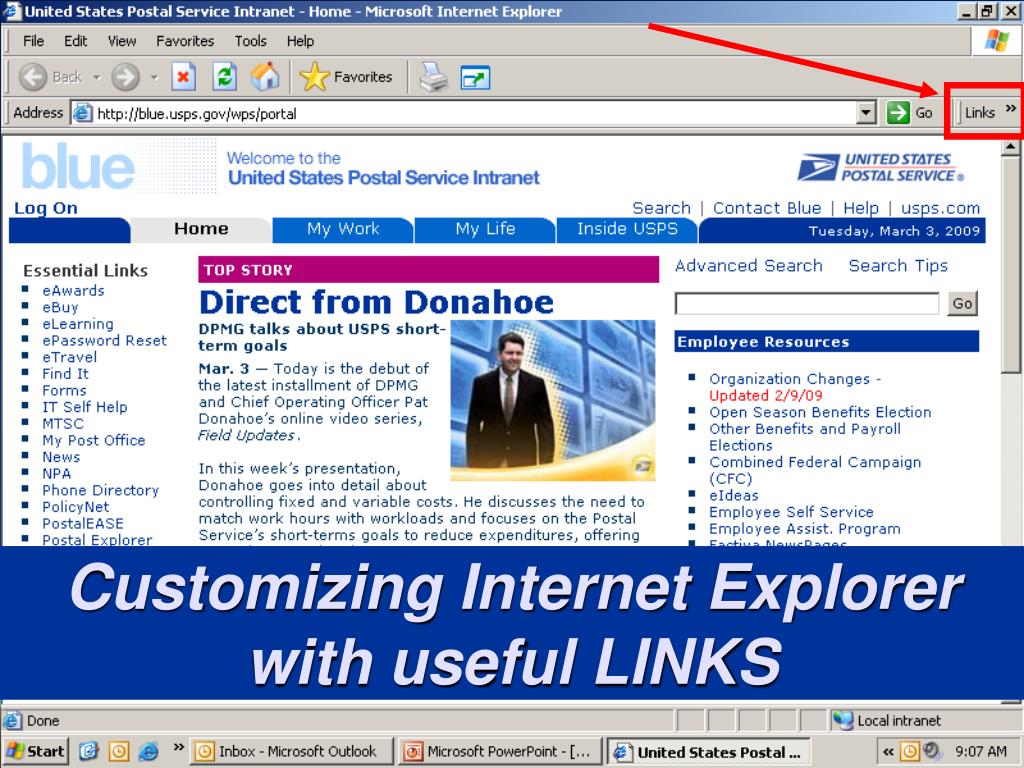Show more quick launch icons via chevron
Viewport: 1024px width, 768px height.
click(x=178, y=747)
